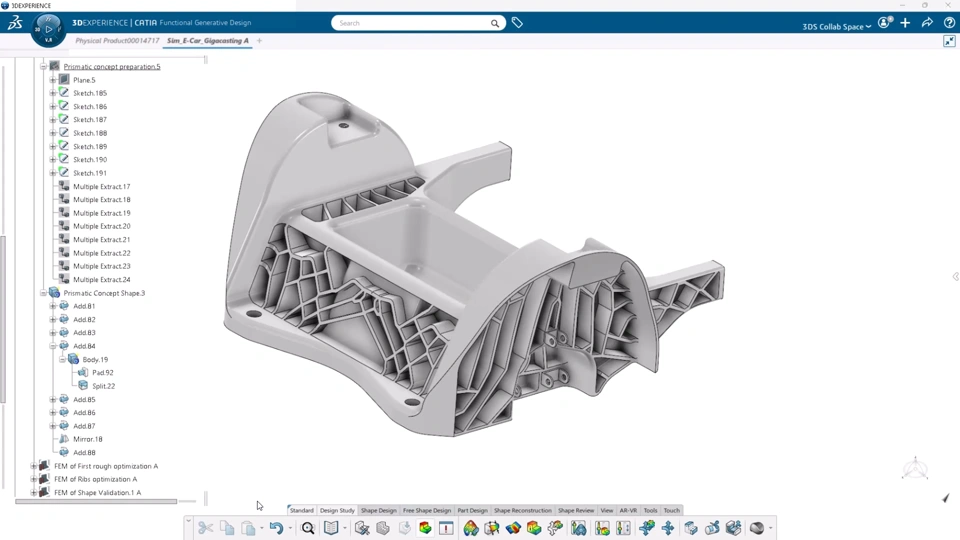This screenshot has width=960, height=540.
Task: Expand the Plane.5 node
Action: 53,80
